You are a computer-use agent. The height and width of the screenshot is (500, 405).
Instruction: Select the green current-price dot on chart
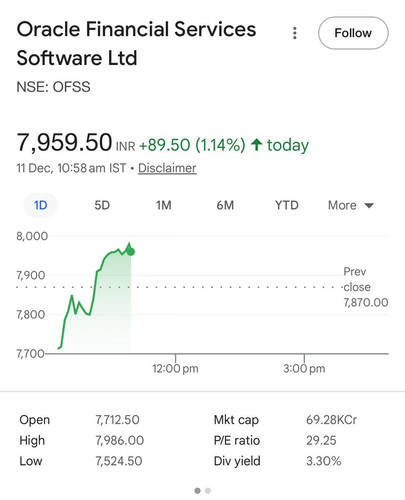coord(131,252)
